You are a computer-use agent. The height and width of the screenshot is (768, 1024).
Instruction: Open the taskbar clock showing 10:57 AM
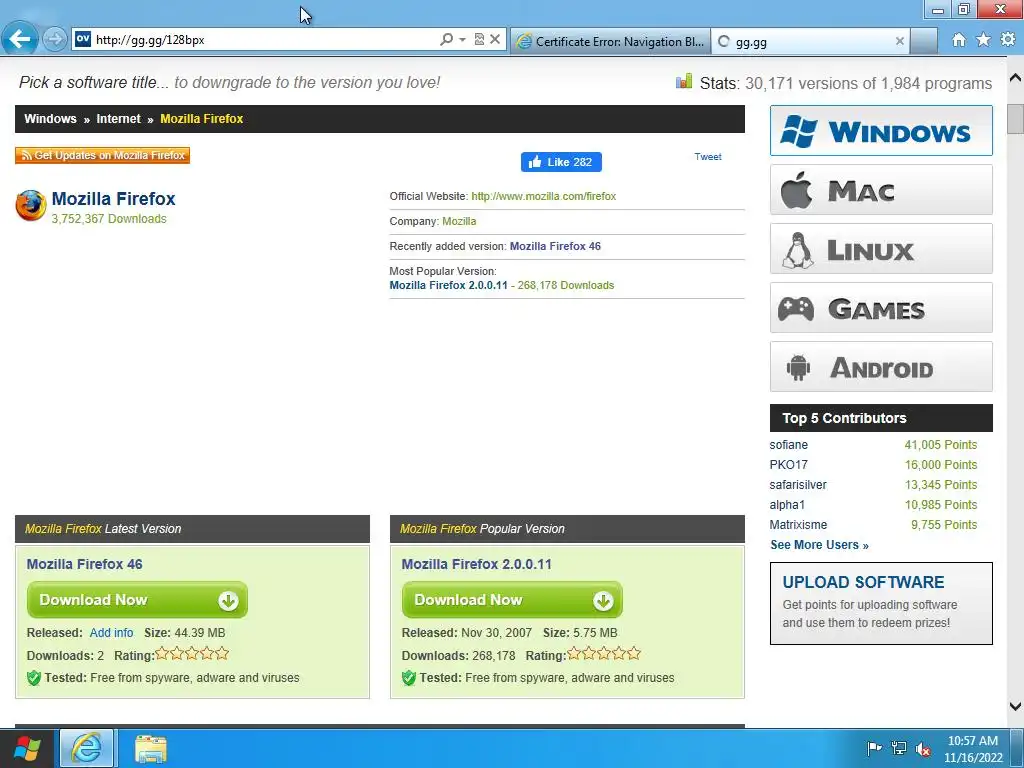pos(972,749)
